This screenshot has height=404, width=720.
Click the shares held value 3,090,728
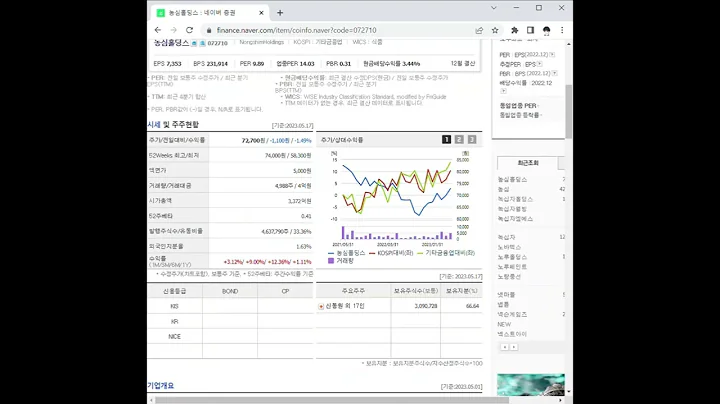(426, 306)
